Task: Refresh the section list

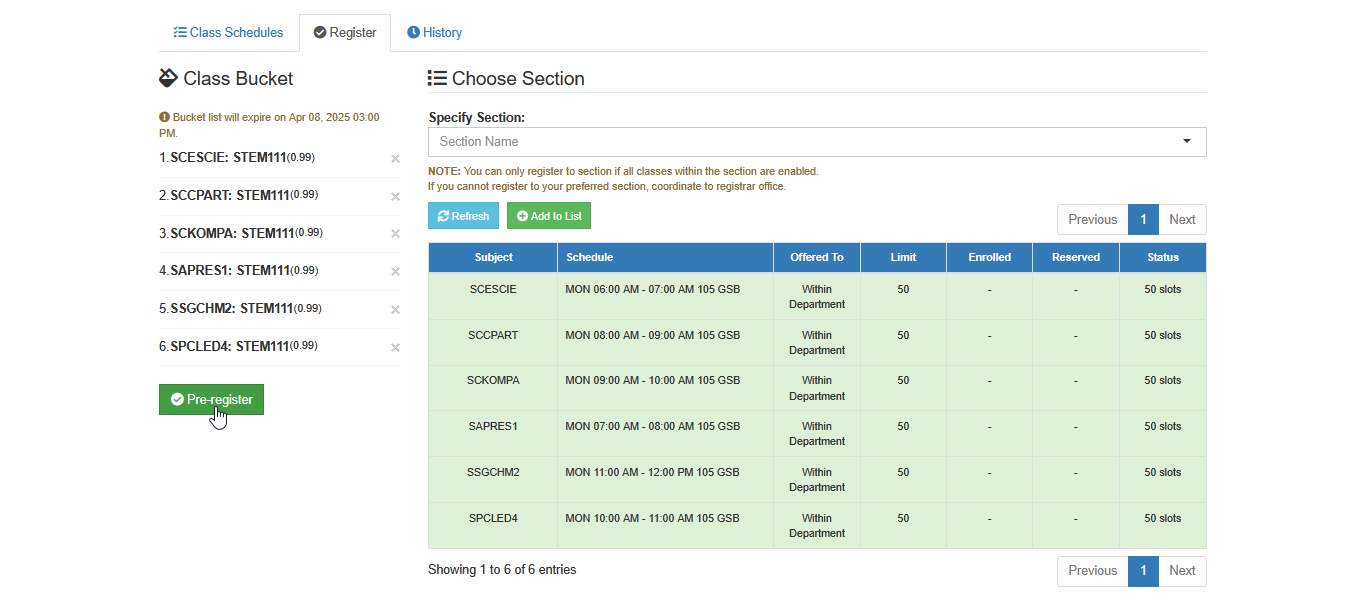Action: pyautogui.click(x=464, y=216)
